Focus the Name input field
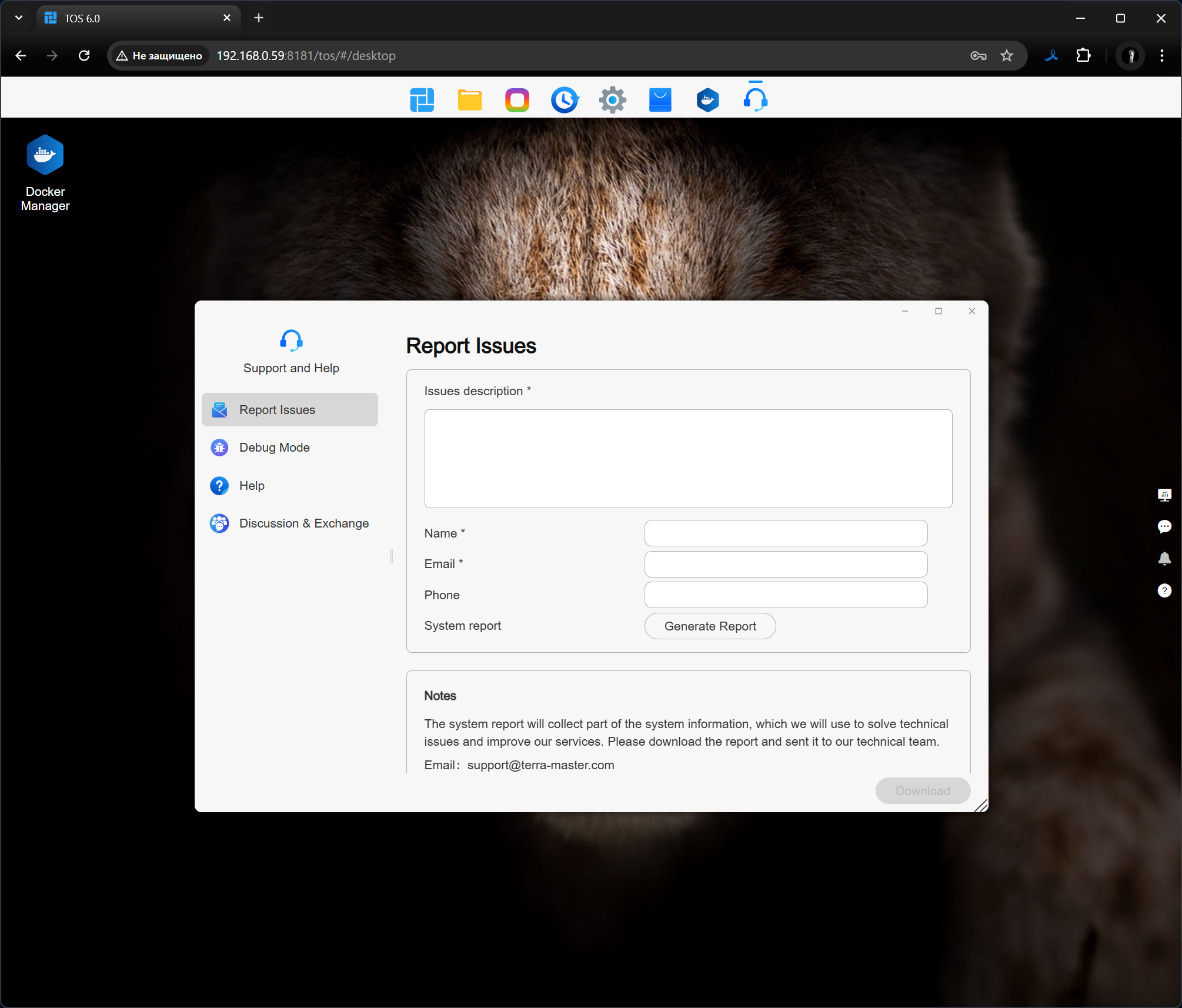Screen dimensions: 1182x1008 click(786, 533)
